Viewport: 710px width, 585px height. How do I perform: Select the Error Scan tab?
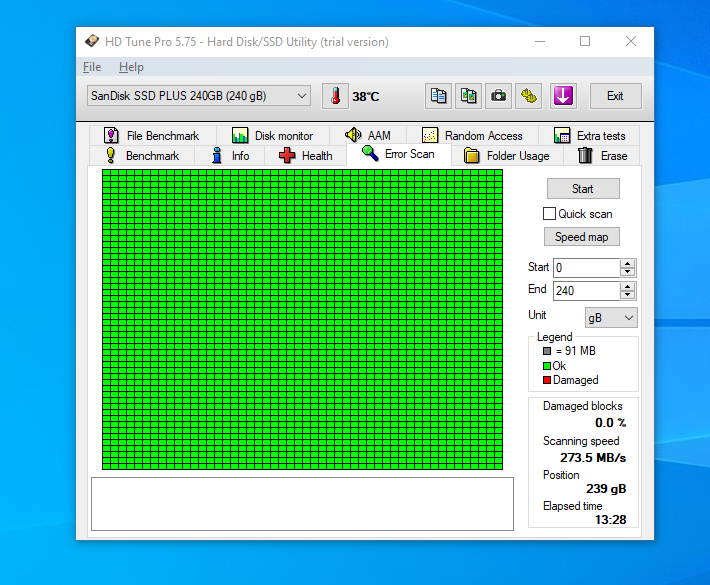click(x=398, y=154)
